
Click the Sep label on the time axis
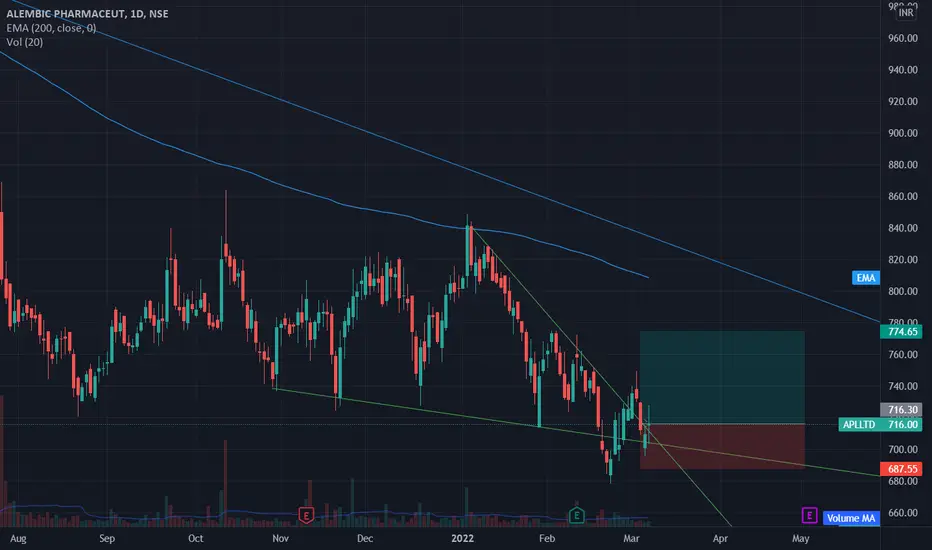coord(107,539)
